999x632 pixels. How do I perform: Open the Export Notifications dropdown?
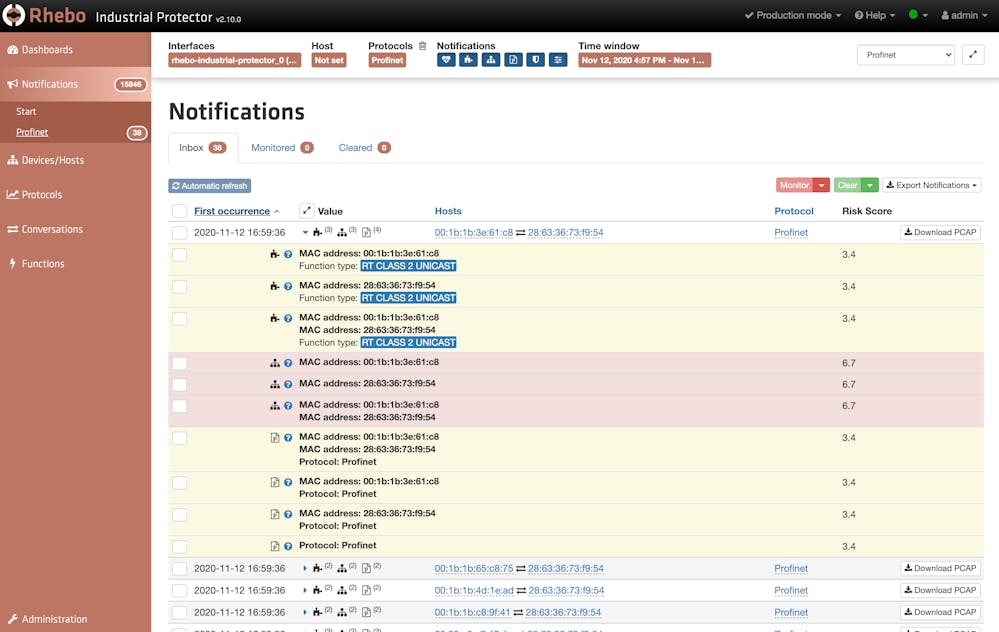coord(931,185)
